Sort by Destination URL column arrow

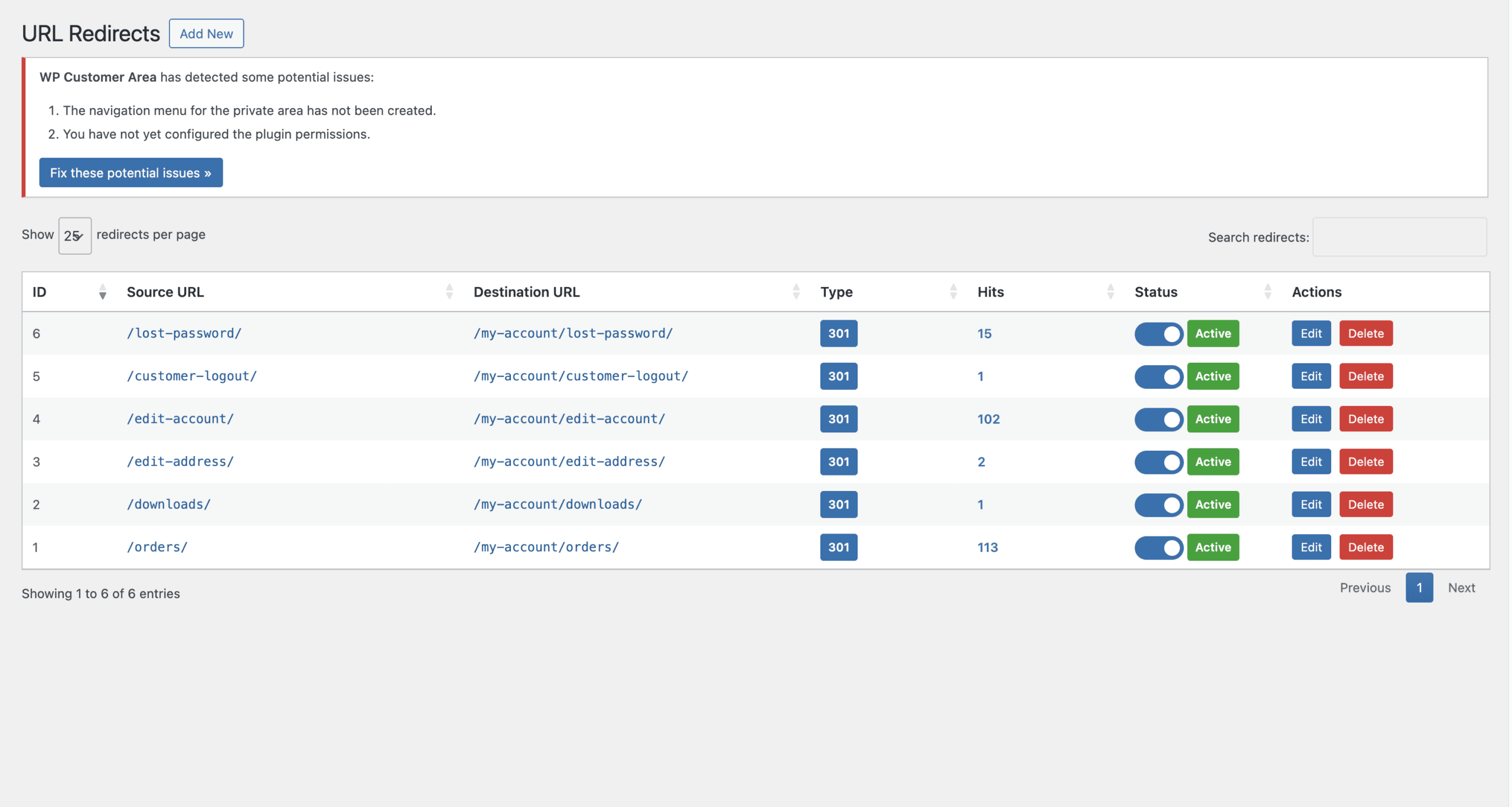pyautogui.click(x=796, y=291)
